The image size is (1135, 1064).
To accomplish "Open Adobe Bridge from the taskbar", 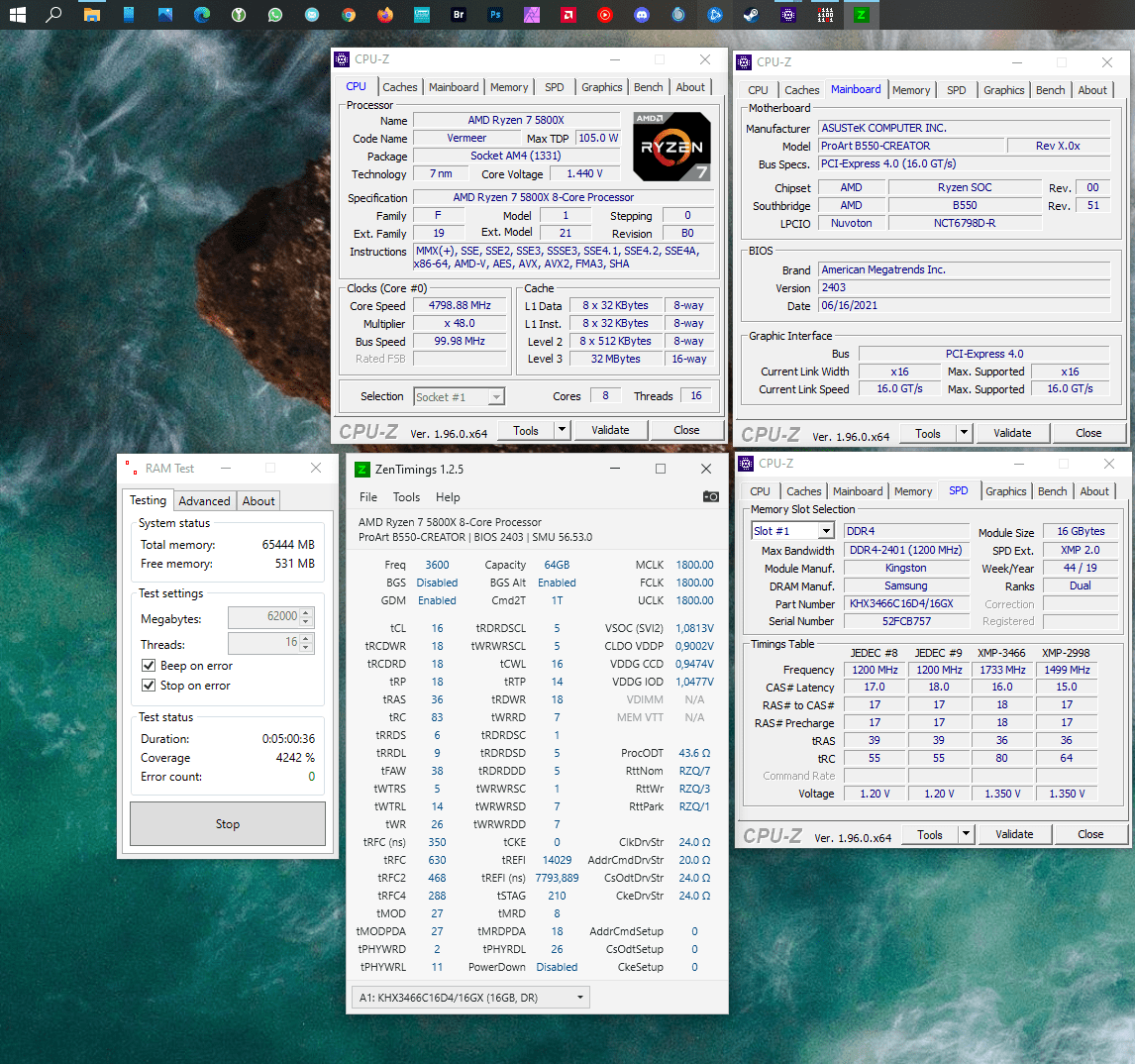I will pyautogui.click(x=458, y=15).
